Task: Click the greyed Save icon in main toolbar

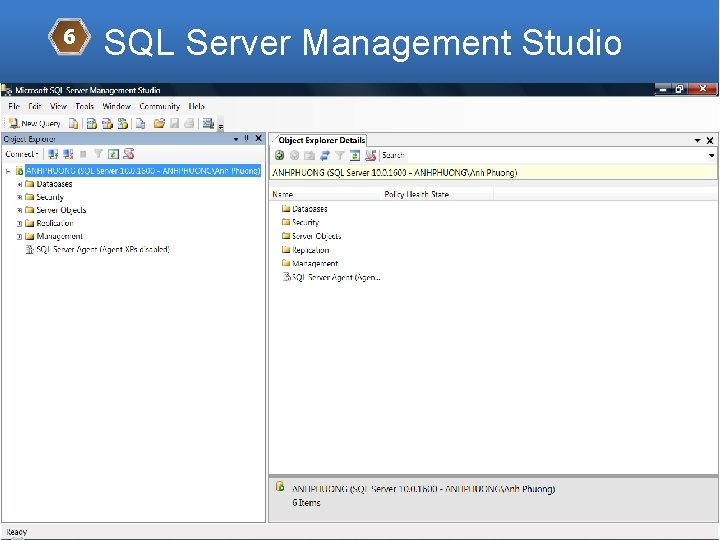Action: pyautogui.click(x=174, y=123)
